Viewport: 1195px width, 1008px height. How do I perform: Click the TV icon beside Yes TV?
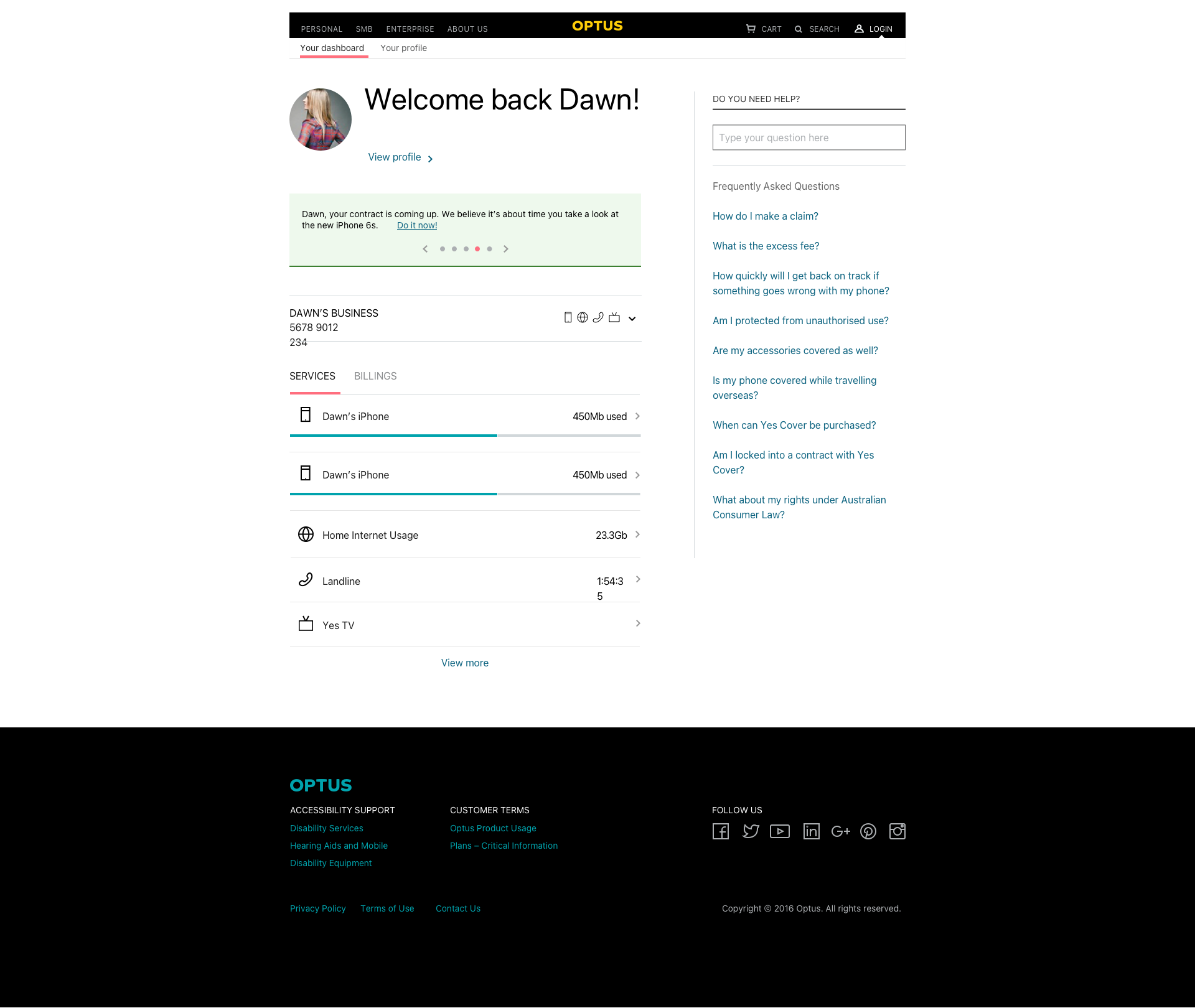(x=306, y=623)
